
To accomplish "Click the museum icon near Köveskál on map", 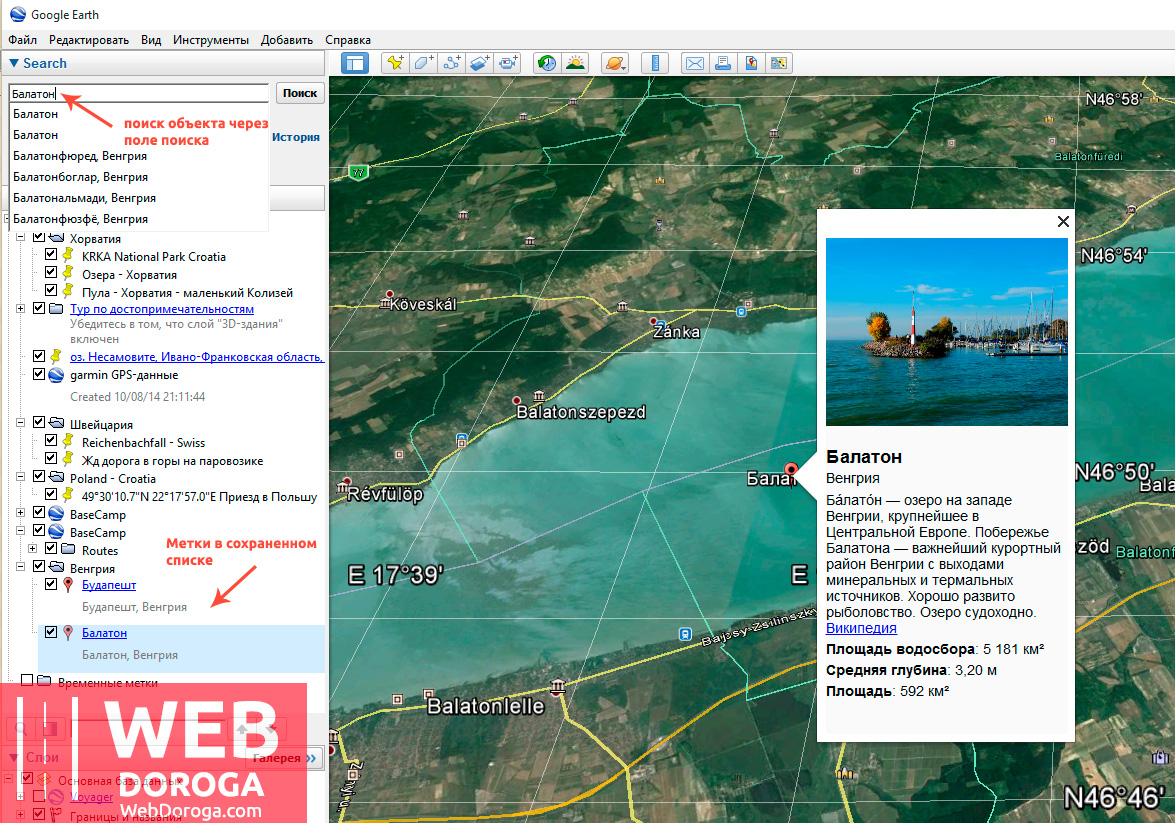I will pyautogui.click(x=384, y=304).
